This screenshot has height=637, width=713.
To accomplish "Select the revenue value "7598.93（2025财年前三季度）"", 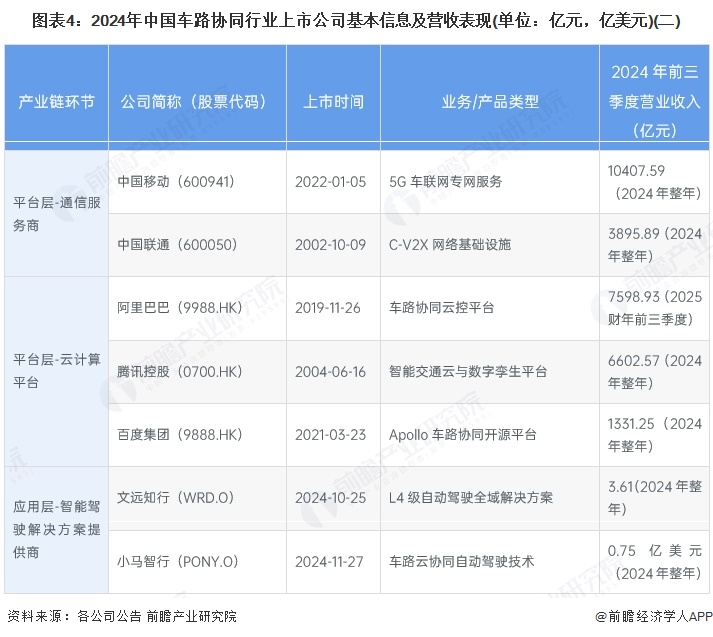I will 655,308.
